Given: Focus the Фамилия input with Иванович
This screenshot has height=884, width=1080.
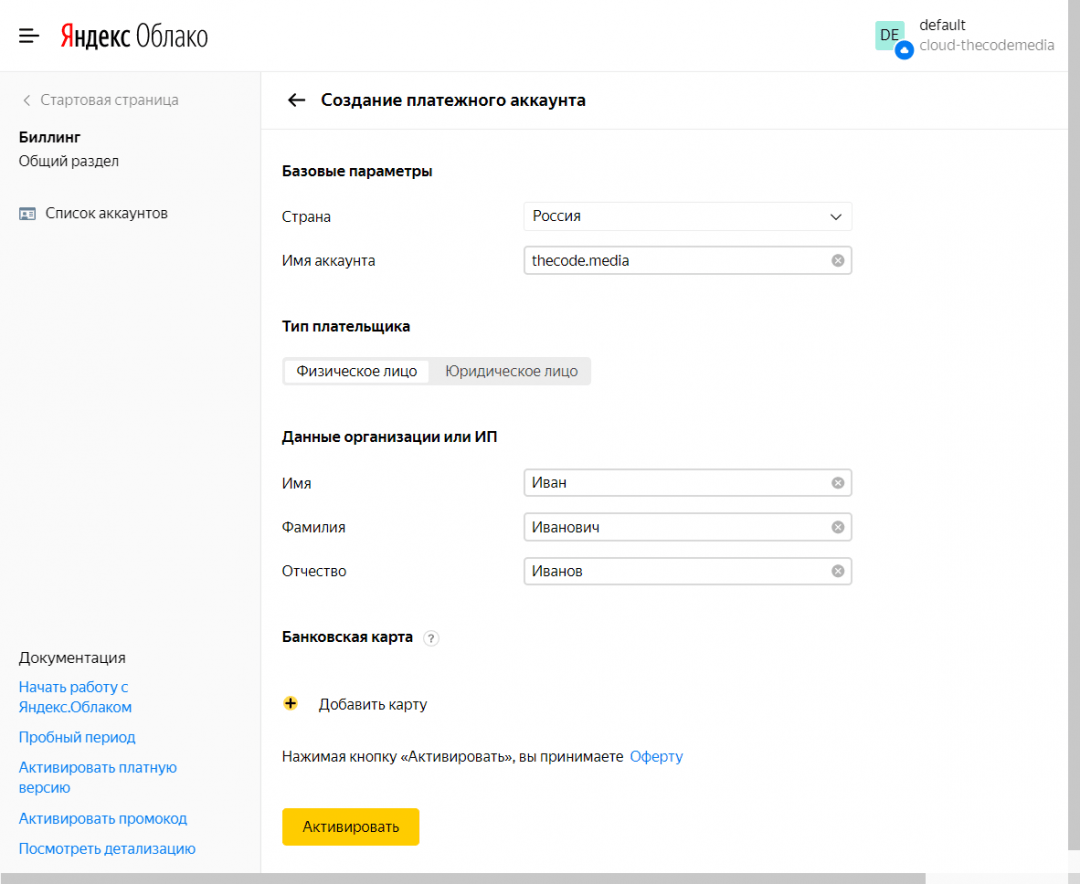Looking at the screenshot, I should [x=687, y=527].
